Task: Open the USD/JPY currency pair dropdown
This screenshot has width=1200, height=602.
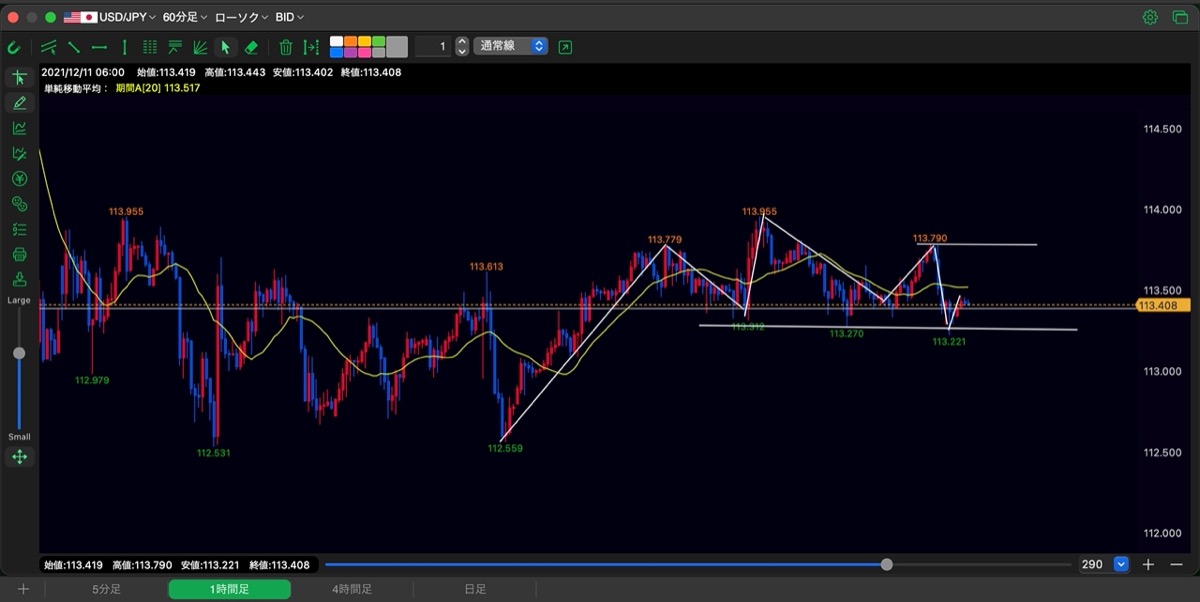Action: click(x=109, y=17)
